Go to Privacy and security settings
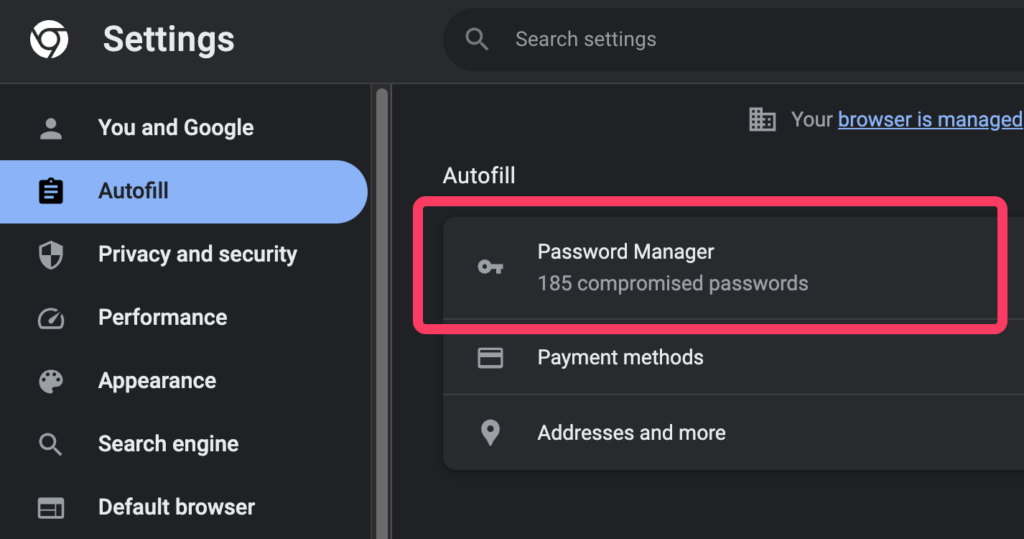 (x=197, y=254)
